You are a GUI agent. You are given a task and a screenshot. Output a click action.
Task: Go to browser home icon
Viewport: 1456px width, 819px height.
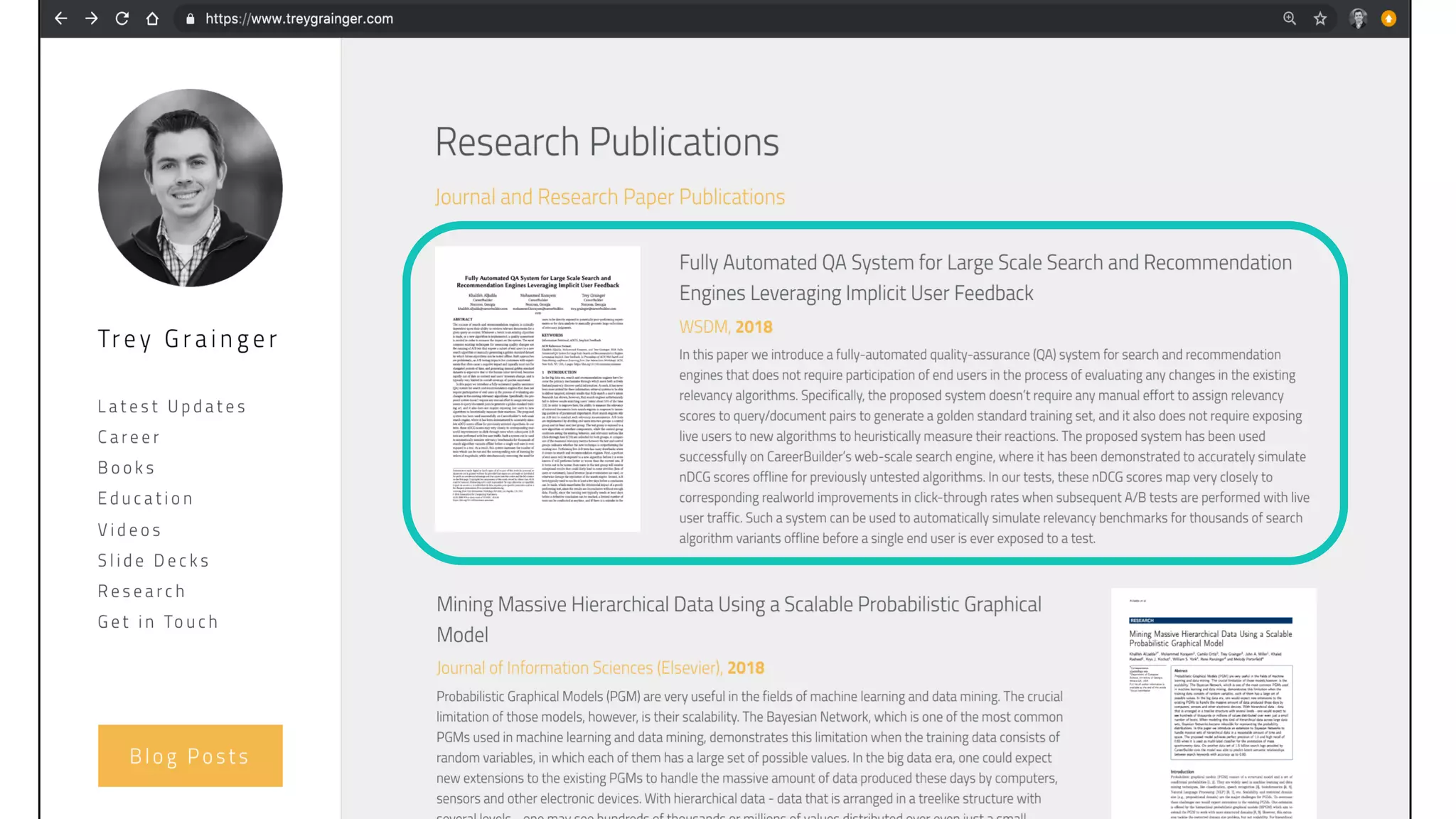[152, 18]
